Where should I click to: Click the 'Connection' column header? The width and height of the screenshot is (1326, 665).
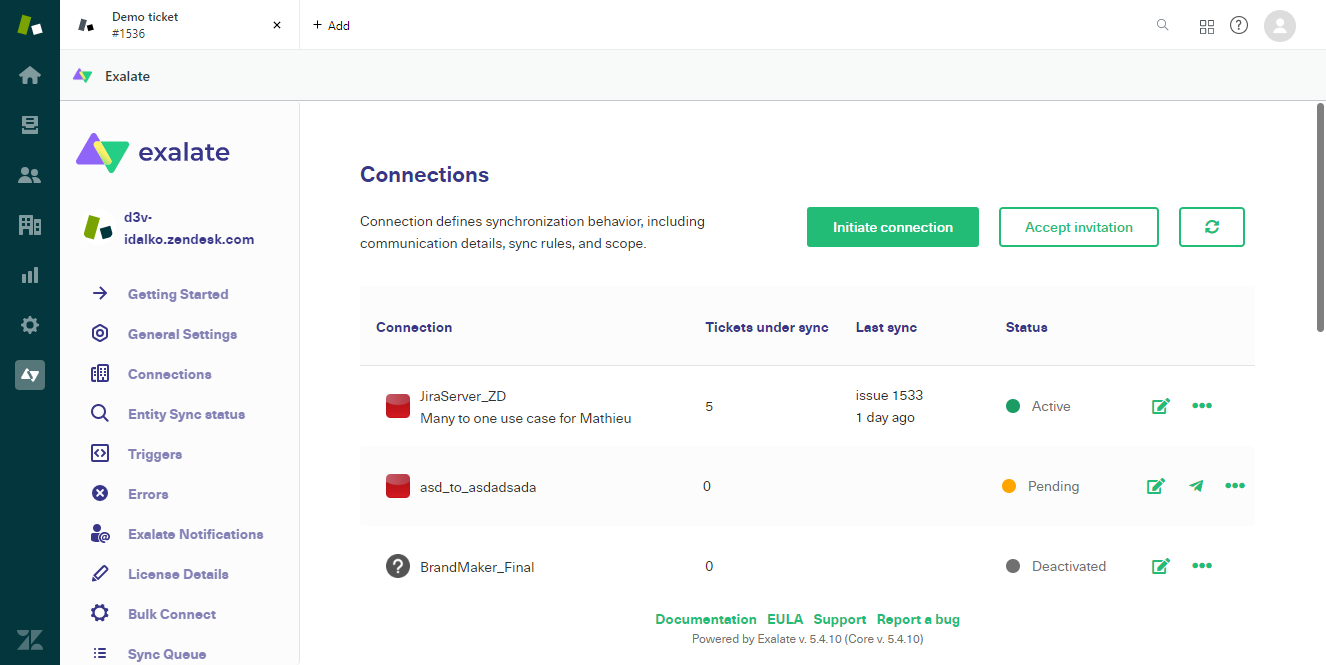(414, 327)
